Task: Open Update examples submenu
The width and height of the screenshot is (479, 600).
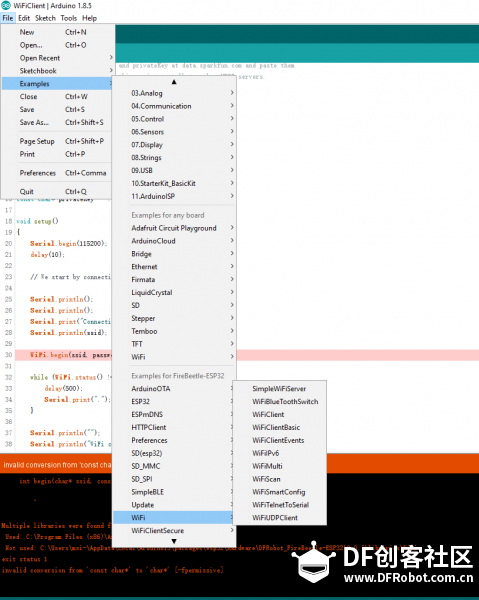Action: [174, 505]
